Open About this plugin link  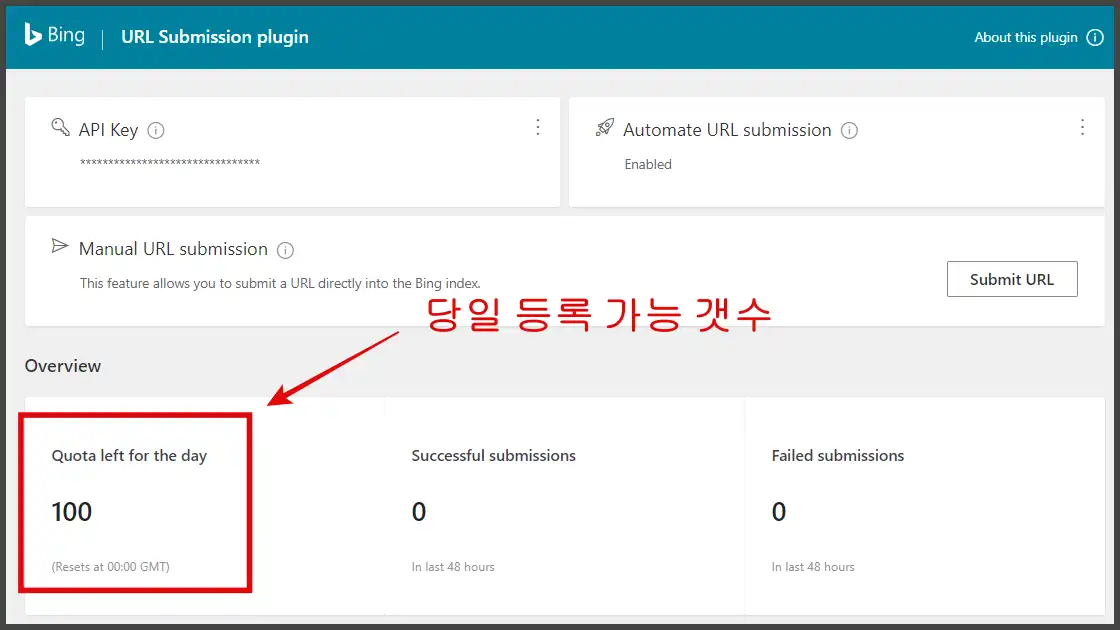[1026, 37]
